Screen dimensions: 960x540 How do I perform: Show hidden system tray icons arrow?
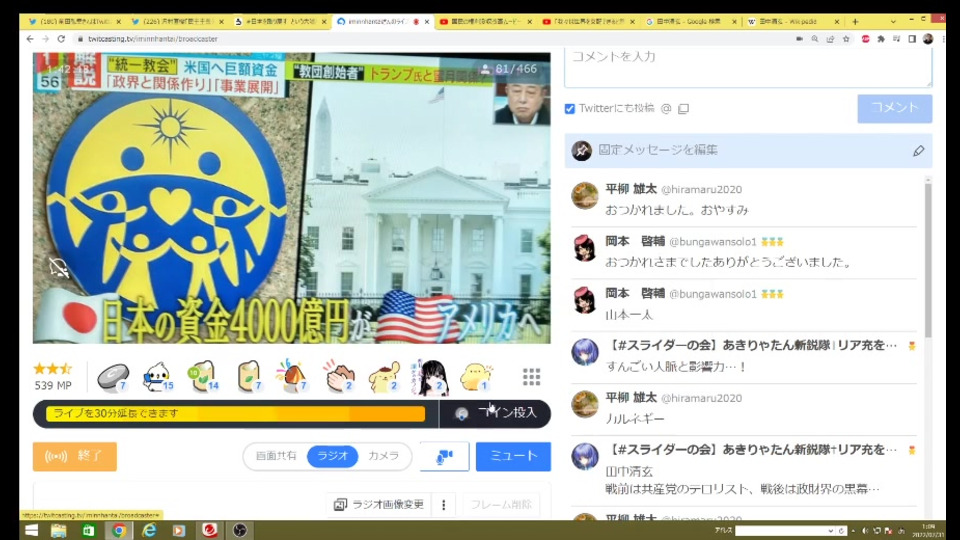point(853,531)
